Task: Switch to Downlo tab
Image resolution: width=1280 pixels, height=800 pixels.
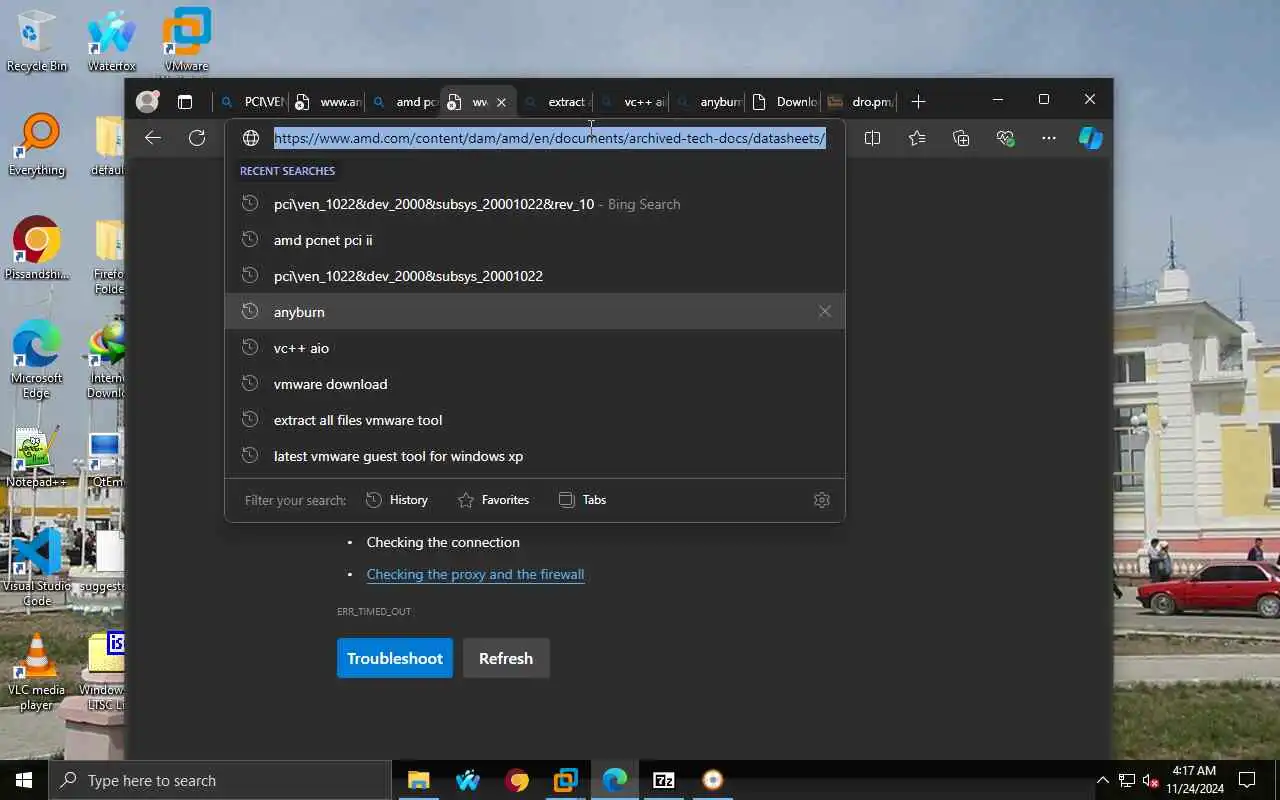Action: (x=784, y=102)
